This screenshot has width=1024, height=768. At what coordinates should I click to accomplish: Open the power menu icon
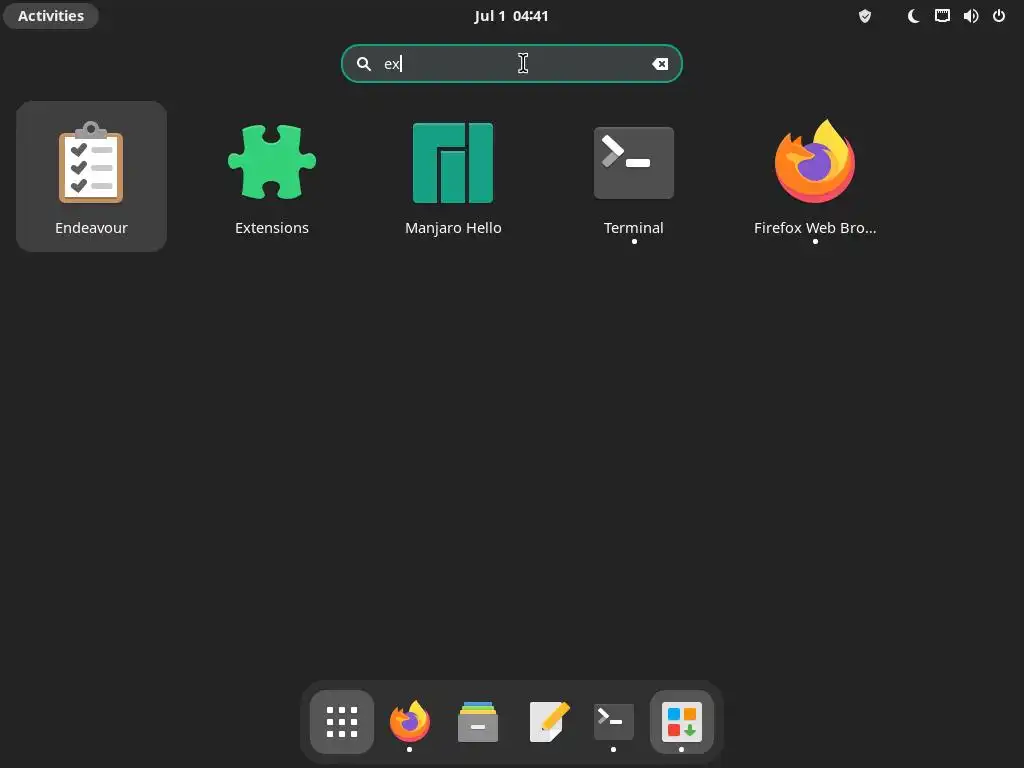pyautogui.click(x=999, y=16)
